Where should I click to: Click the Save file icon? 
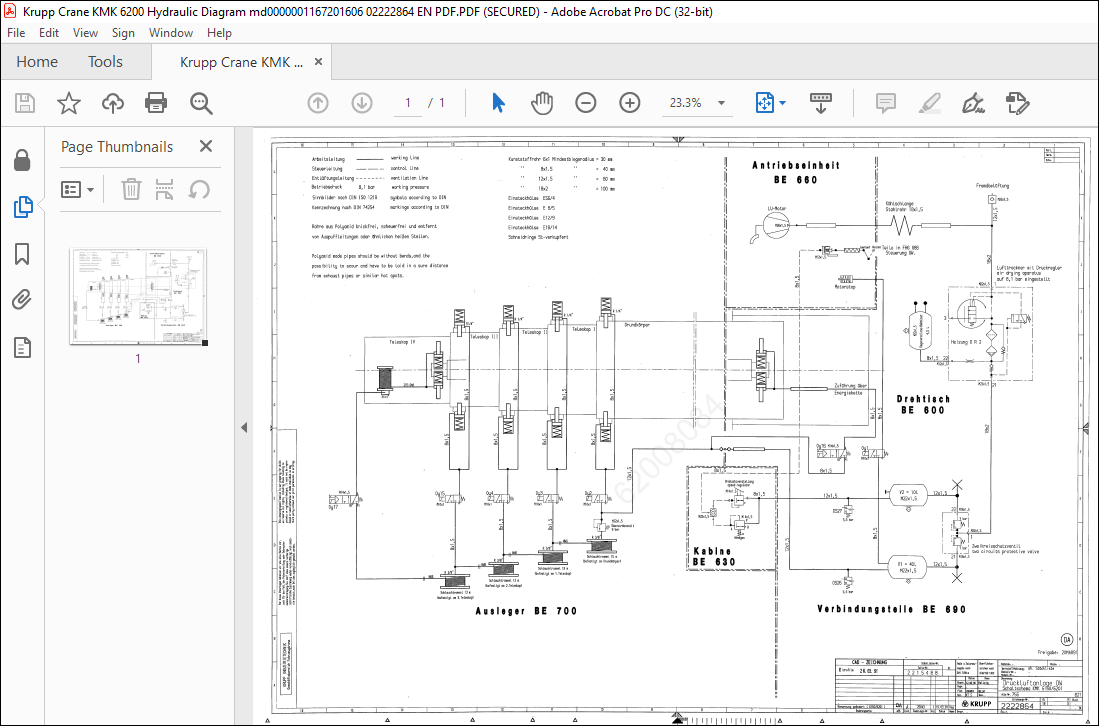[x=25, y=103]
